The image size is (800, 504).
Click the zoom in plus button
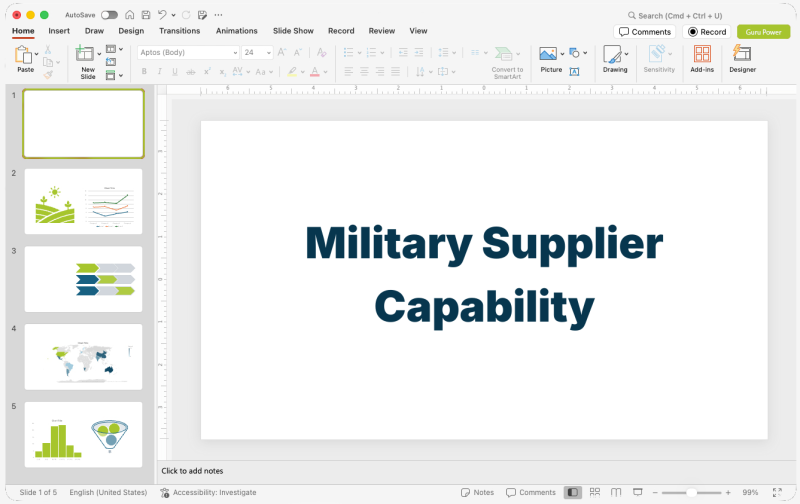tap(728, 492)
